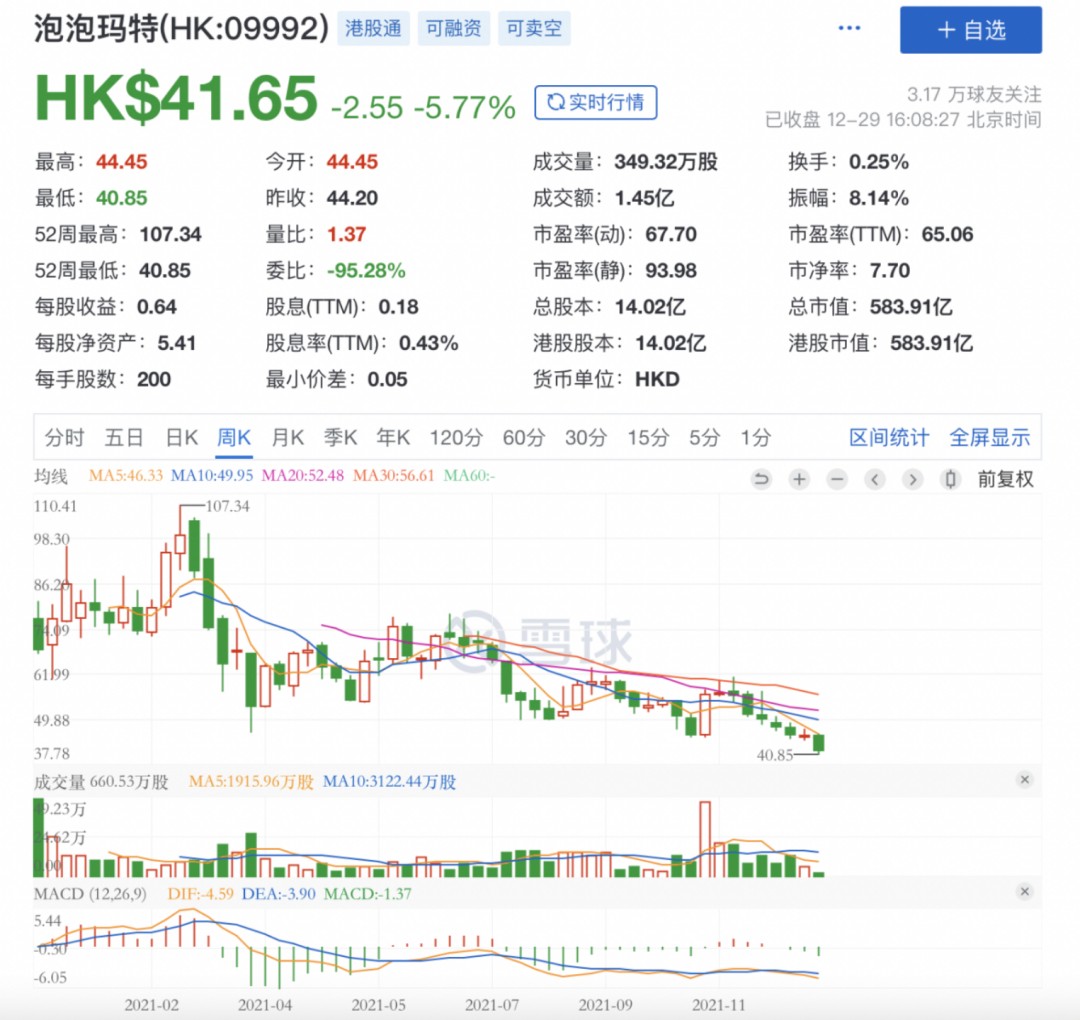
Task: Zoom in chart with plus icon
Action: [x=799, y=479]
